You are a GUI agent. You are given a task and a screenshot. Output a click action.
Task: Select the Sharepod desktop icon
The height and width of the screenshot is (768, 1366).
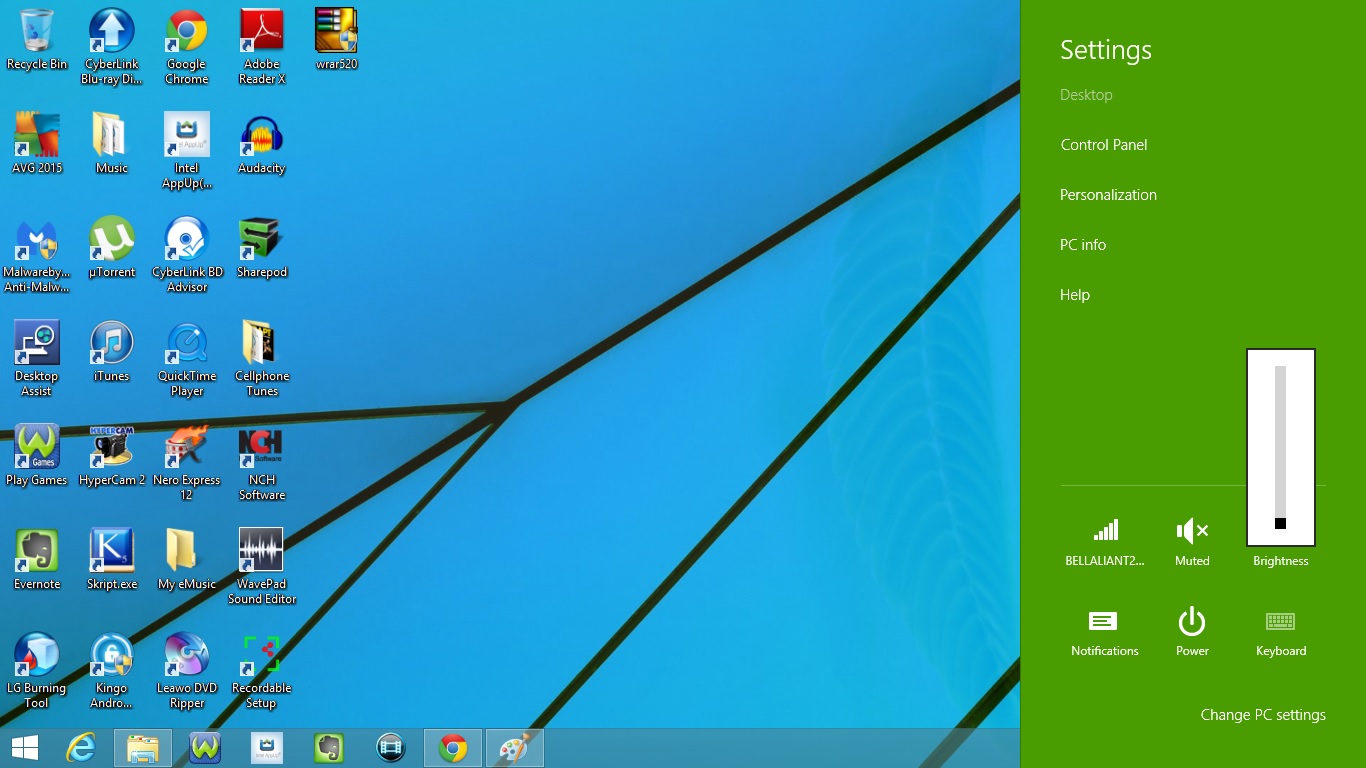point(262,248)
